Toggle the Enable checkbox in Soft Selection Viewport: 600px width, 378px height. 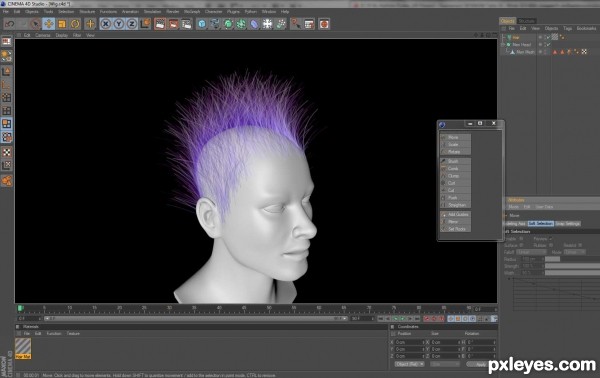[x=521, y=239]
